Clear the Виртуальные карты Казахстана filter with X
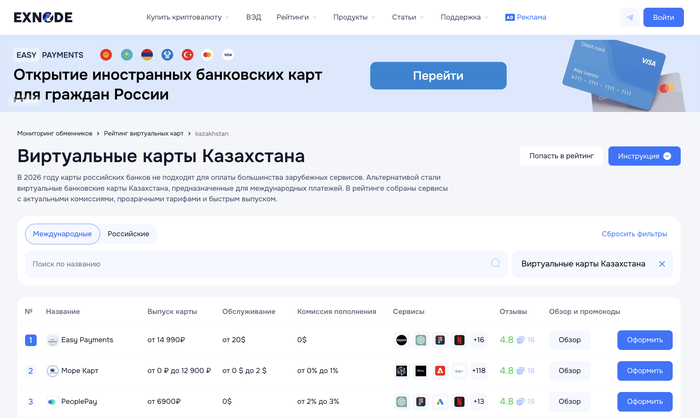The height and width of the screenshot is (418, 700). [x=662, y=264]
